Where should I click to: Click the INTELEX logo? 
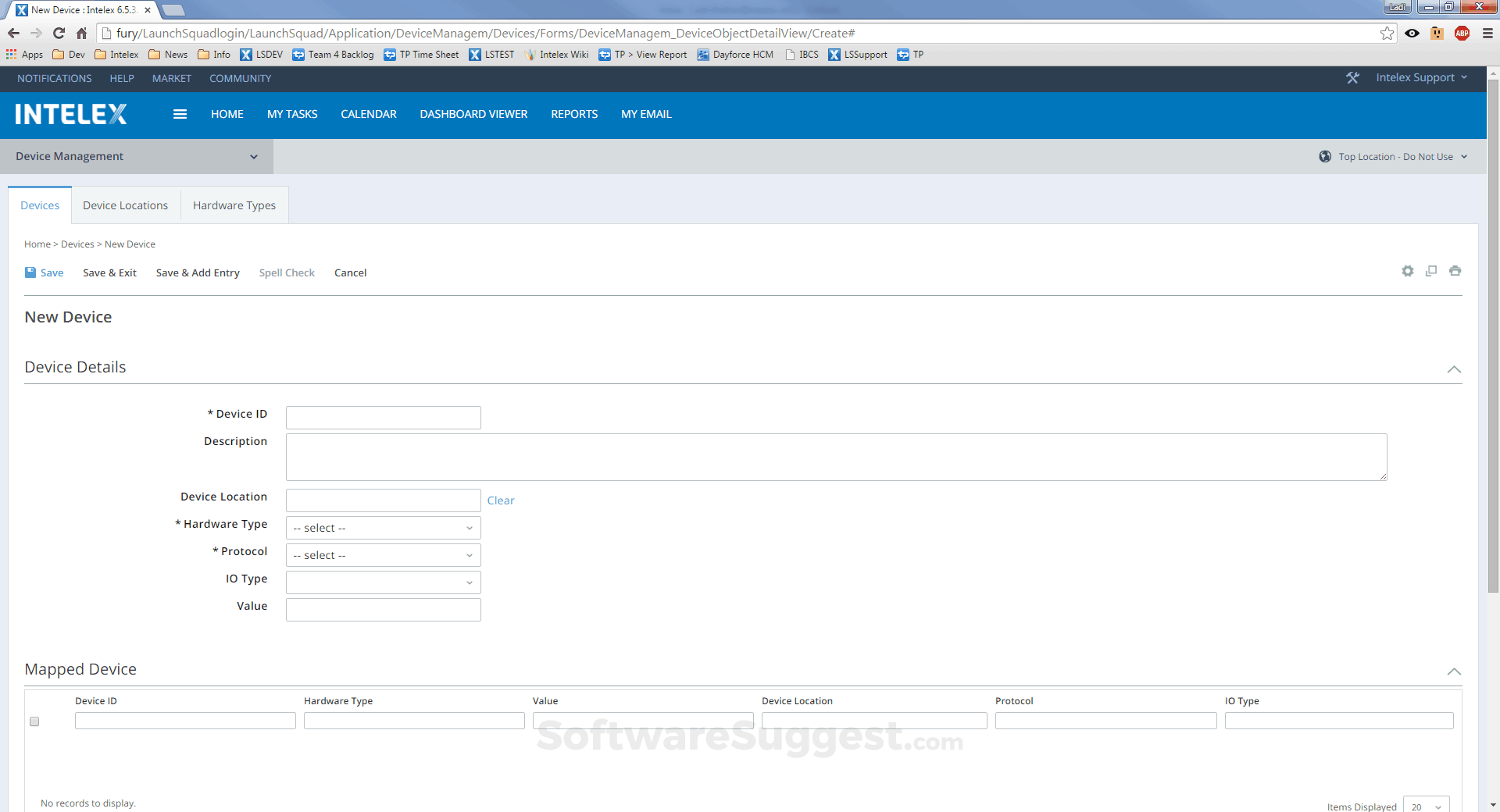click(x=70, y=114)
